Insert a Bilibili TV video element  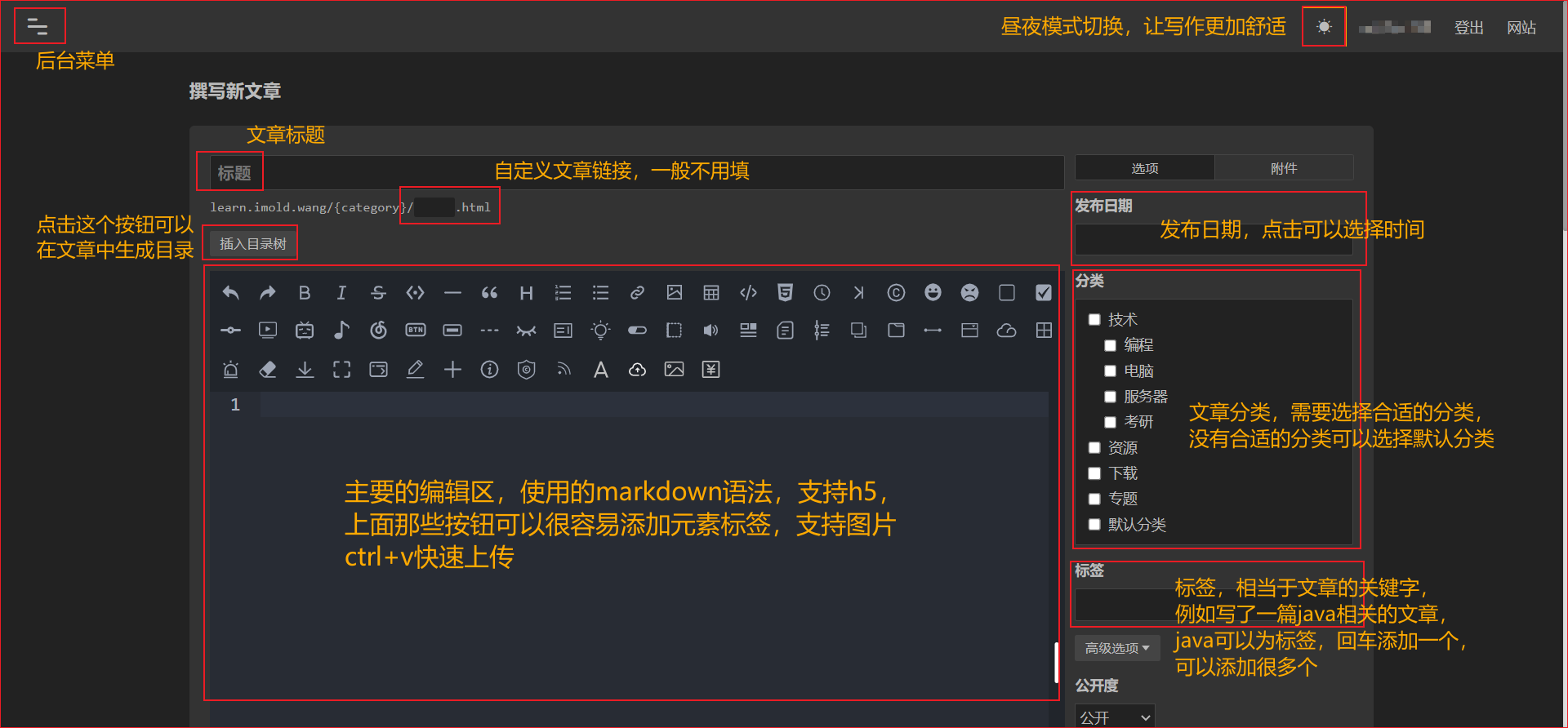[x=305, y=330]
